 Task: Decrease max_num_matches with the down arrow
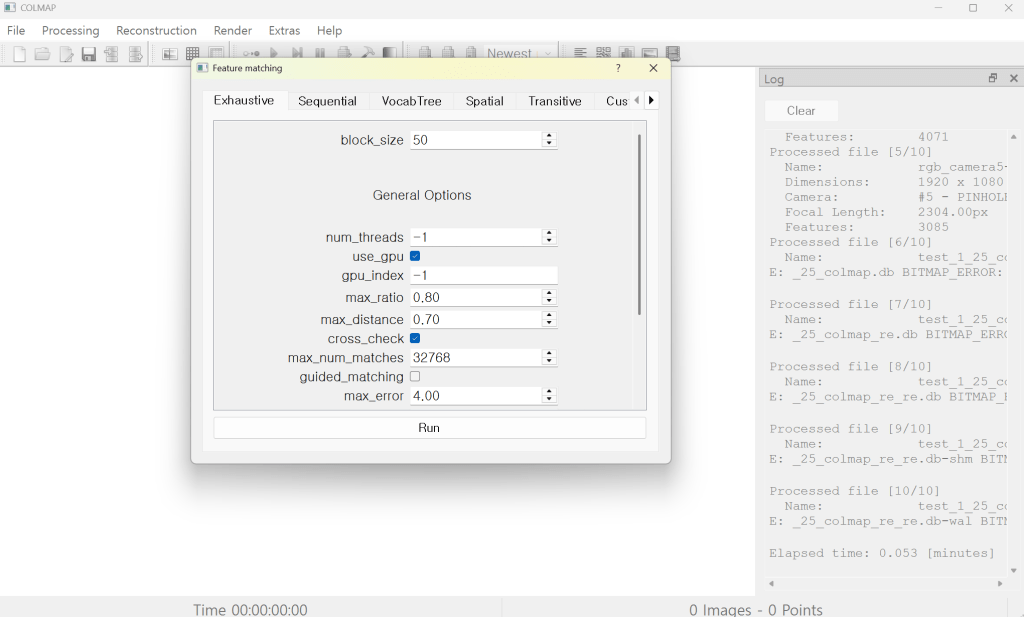pyautogui.click(x=549, y=362)
